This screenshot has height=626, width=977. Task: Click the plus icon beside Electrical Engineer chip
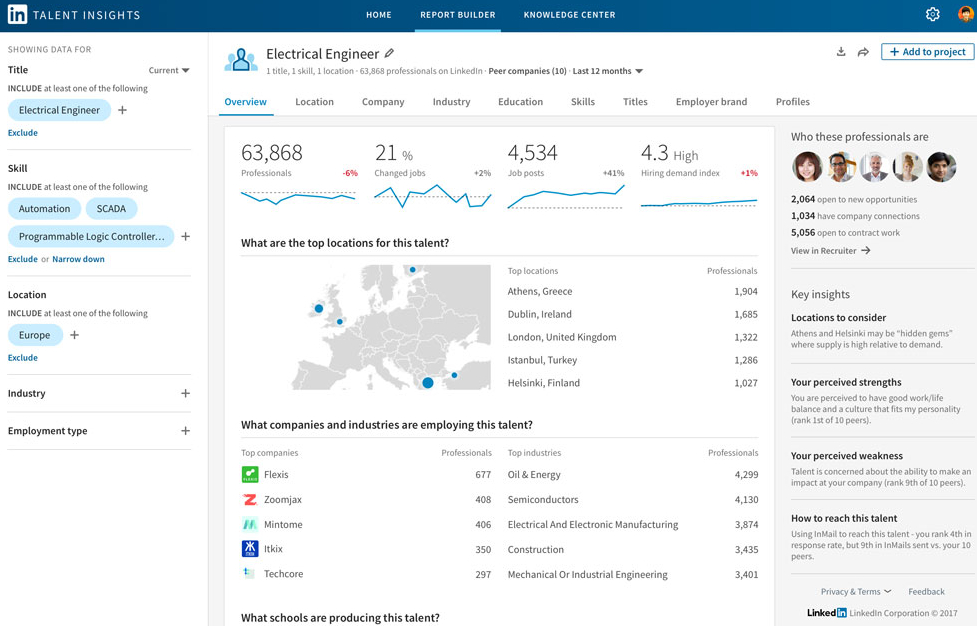click(123, 110)
